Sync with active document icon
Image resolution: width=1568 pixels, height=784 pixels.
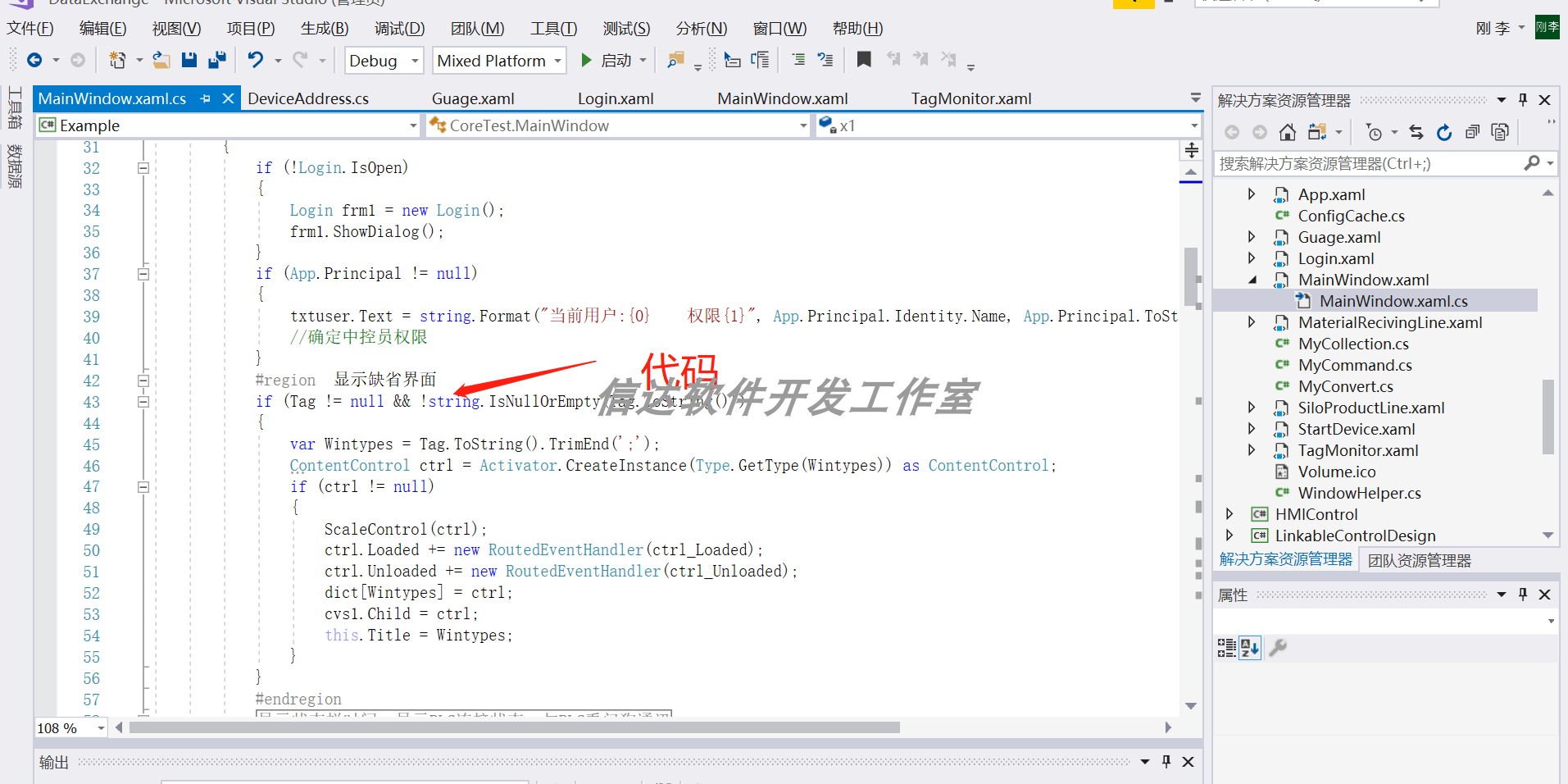pyautogui.click(x=1416, y=132)
